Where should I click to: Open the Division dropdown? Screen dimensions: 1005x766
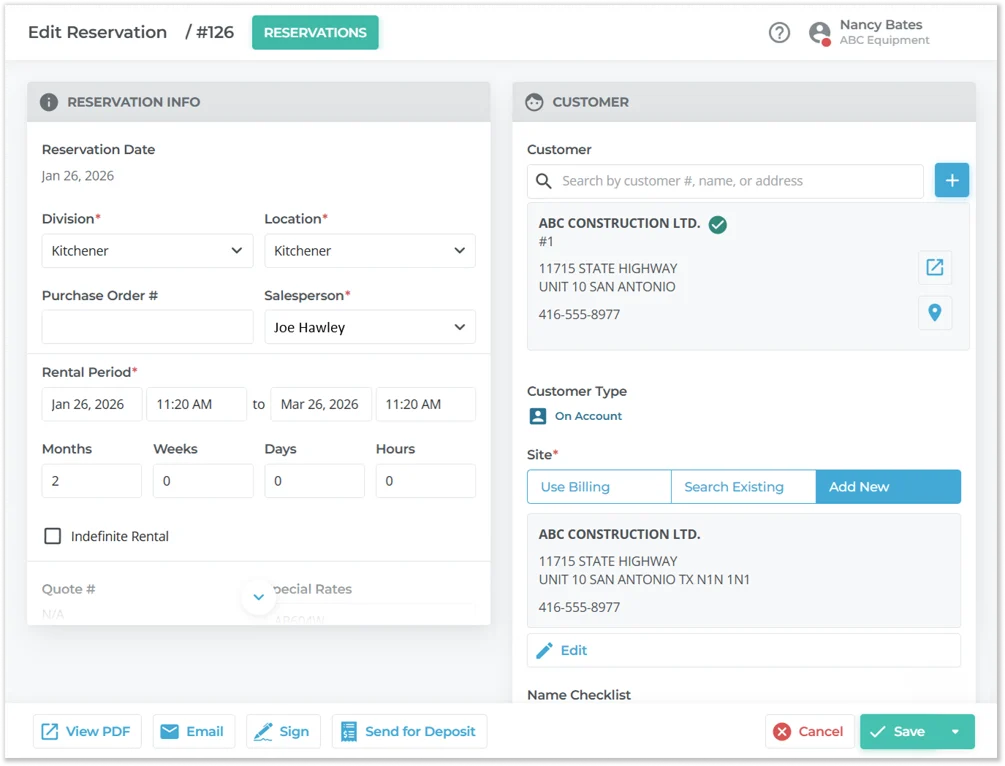(147, 251)
